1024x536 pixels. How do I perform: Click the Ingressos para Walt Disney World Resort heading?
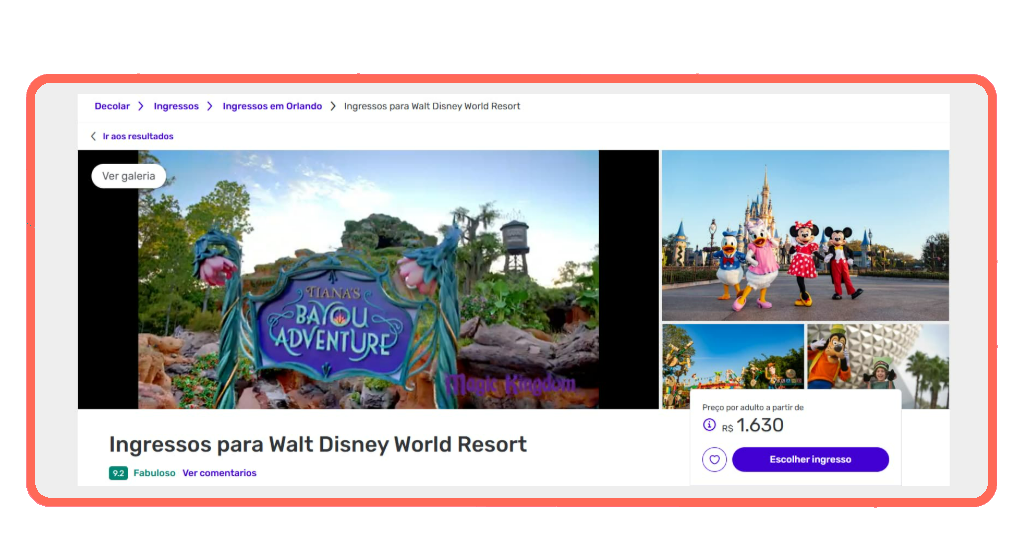click(318, 445)
